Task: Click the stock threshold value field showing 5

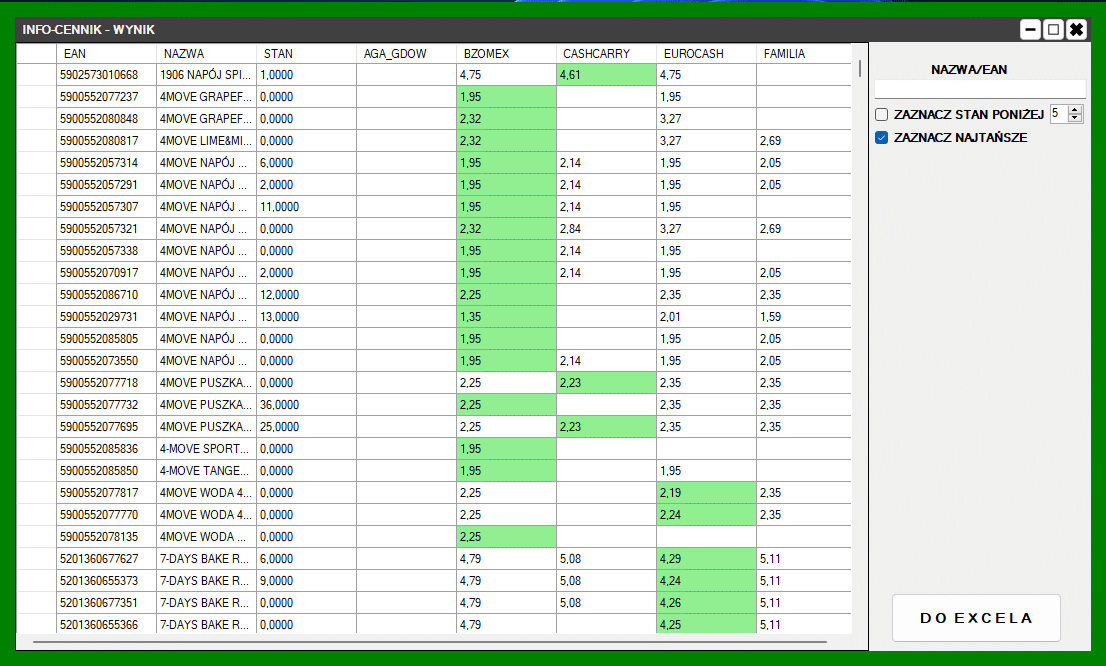Action: point(1059,114)
